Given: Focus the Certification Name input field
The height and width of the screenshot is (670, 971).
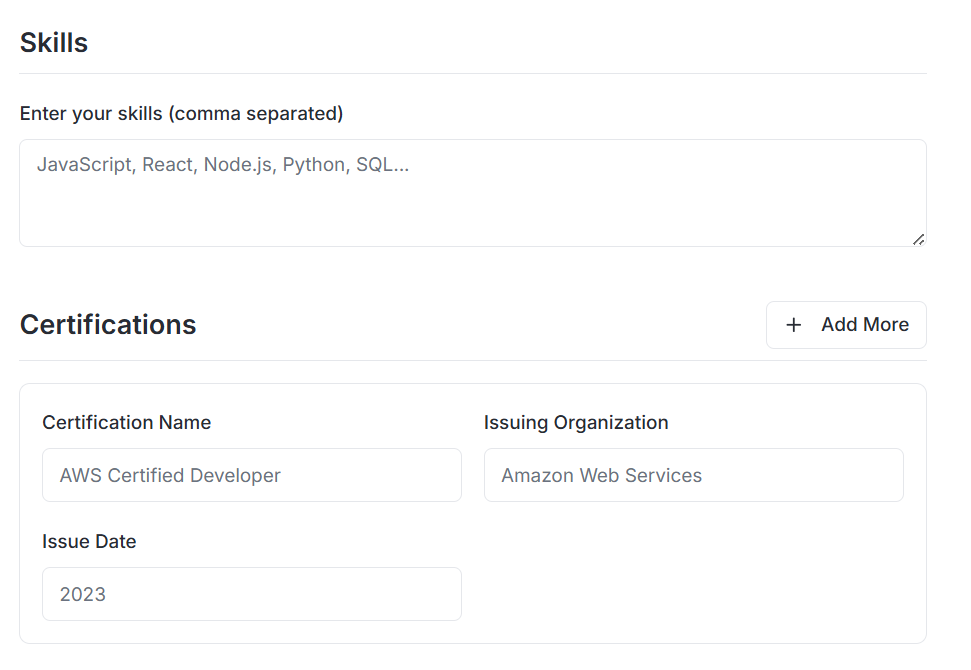Looking at the screenshot, I should click(x=251, y=475).
